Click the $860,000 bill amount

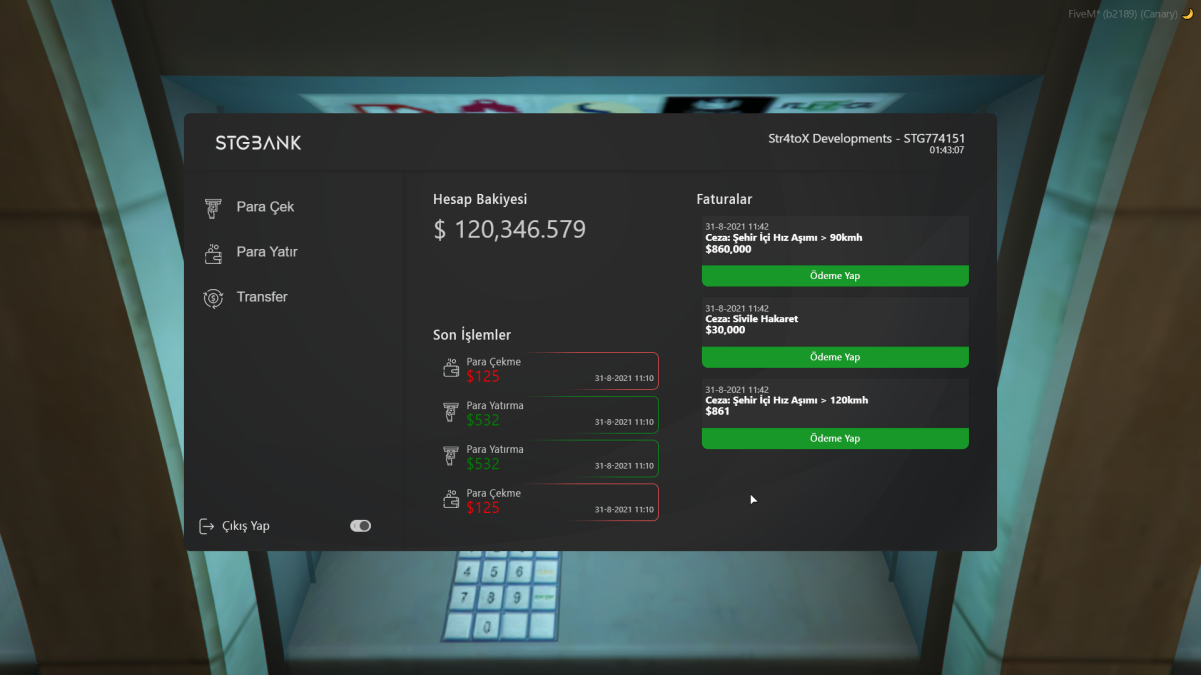pos(728,249)
